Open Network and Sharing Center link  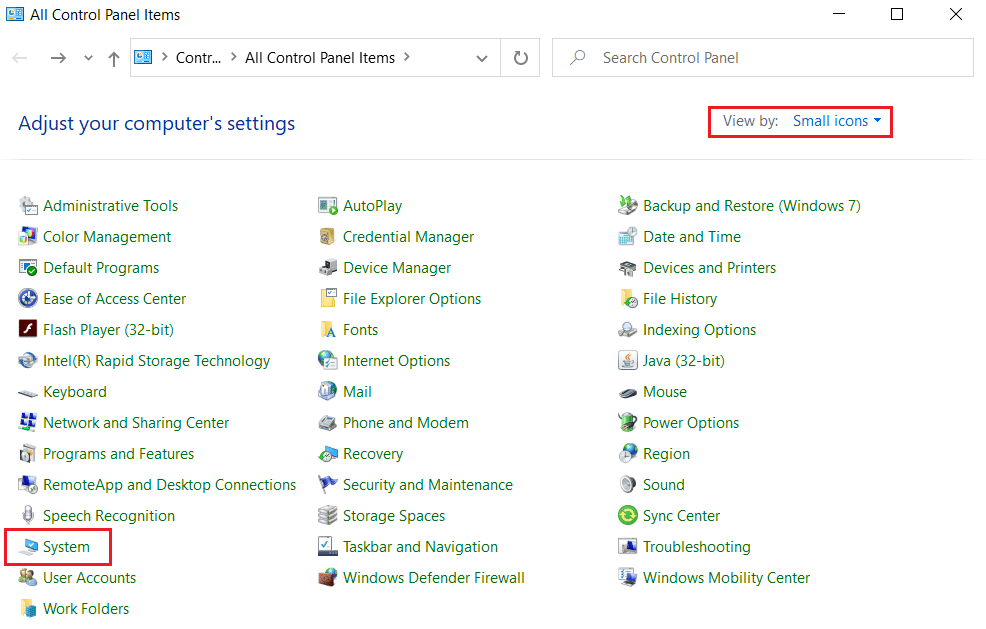(136, 423)
